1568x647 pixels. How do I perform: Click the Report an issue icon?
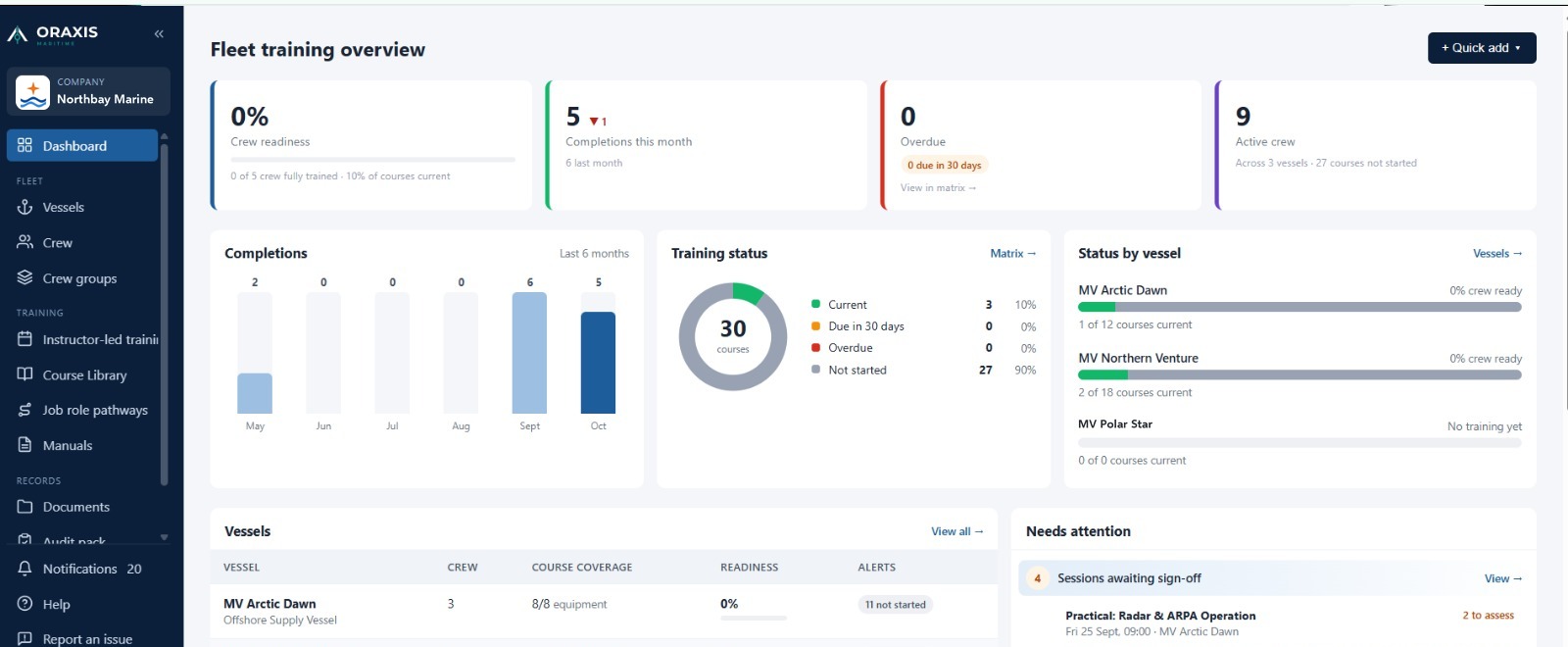[25, 638]
